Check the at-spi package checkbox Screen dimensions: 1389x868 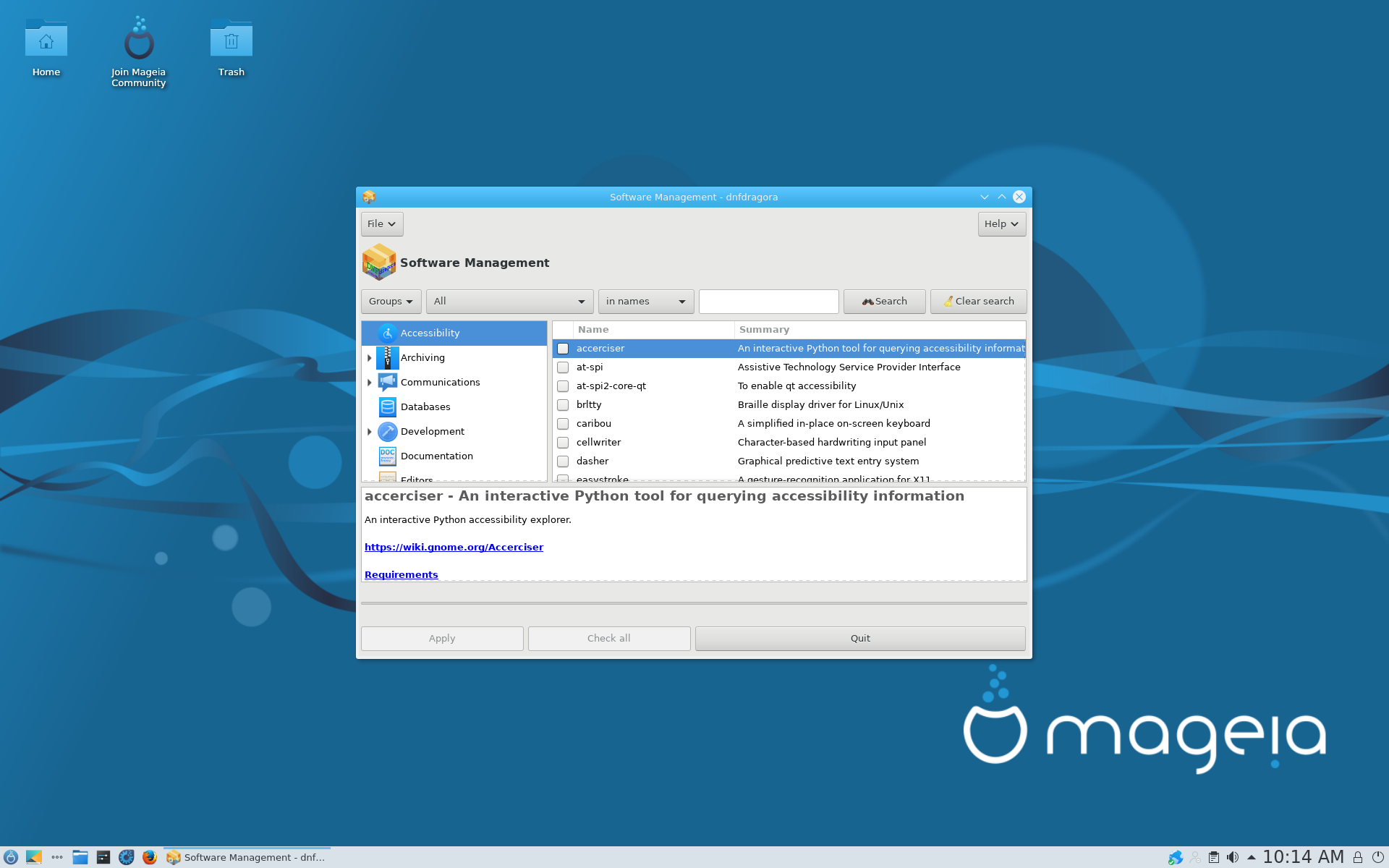(563, 367)
